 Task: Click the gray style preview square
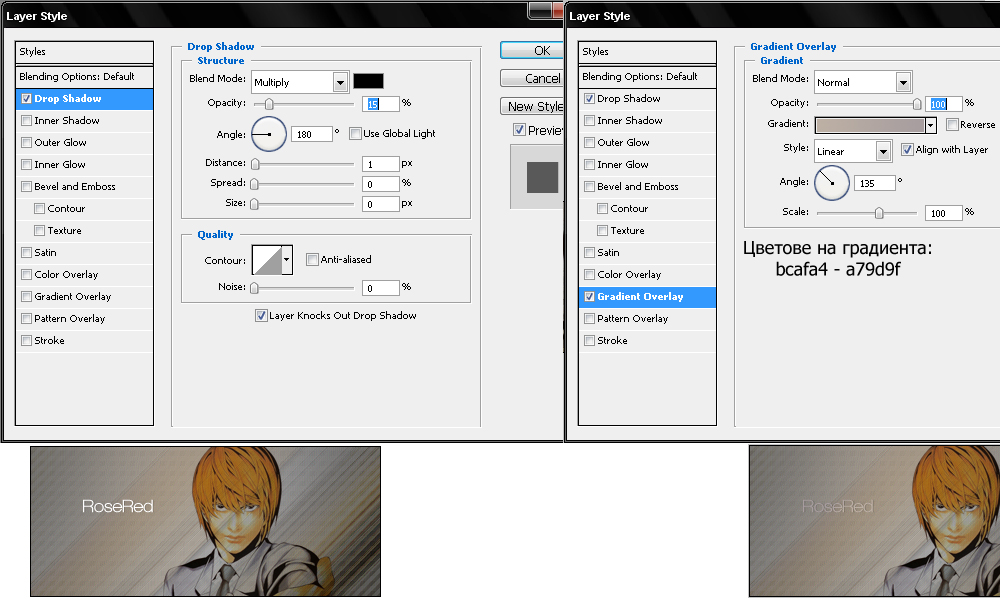[x=542, y=177]
